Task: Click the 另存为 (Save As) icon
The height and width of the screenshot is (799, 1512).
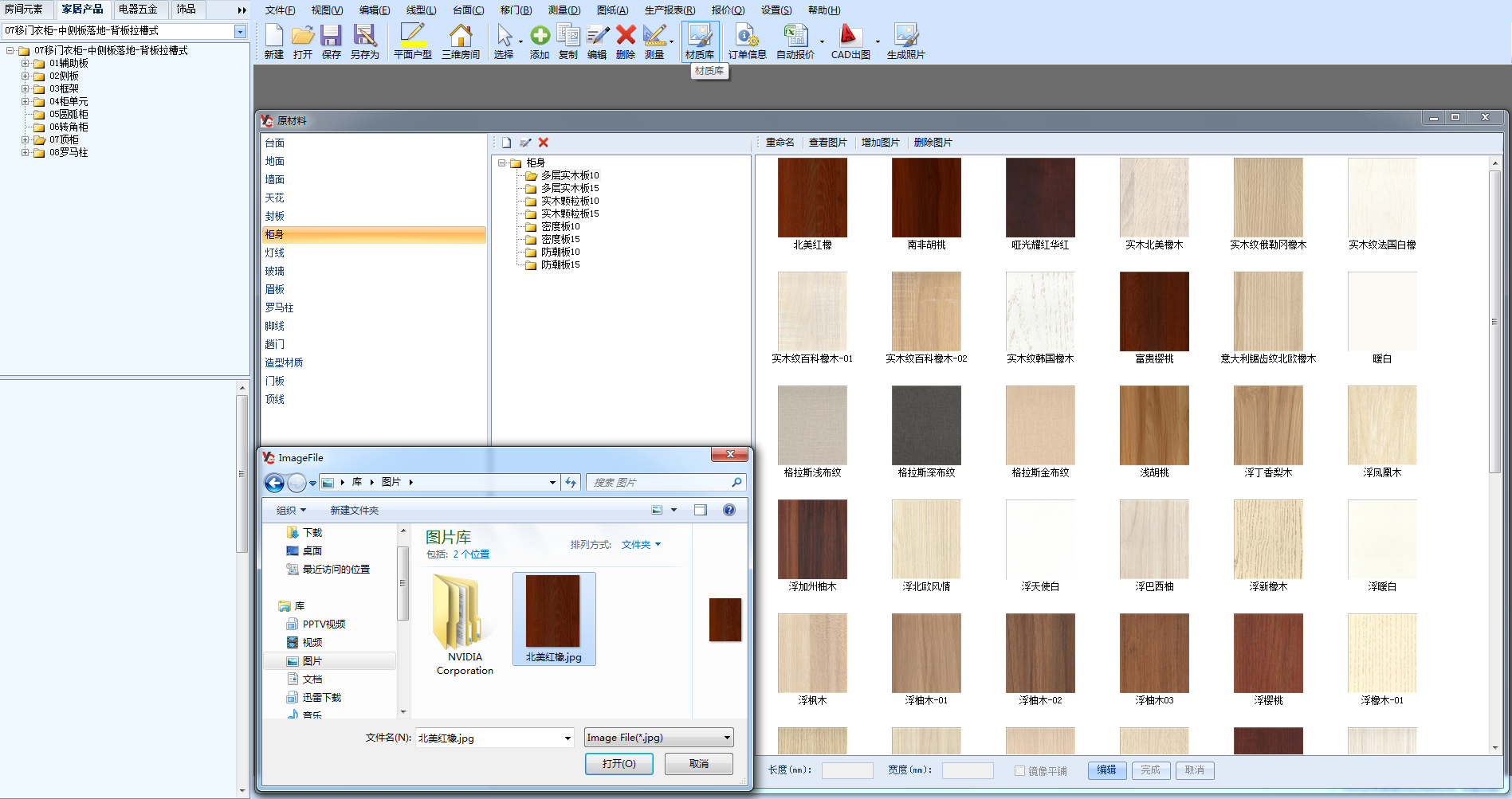Action: click(x=365, y=41)
